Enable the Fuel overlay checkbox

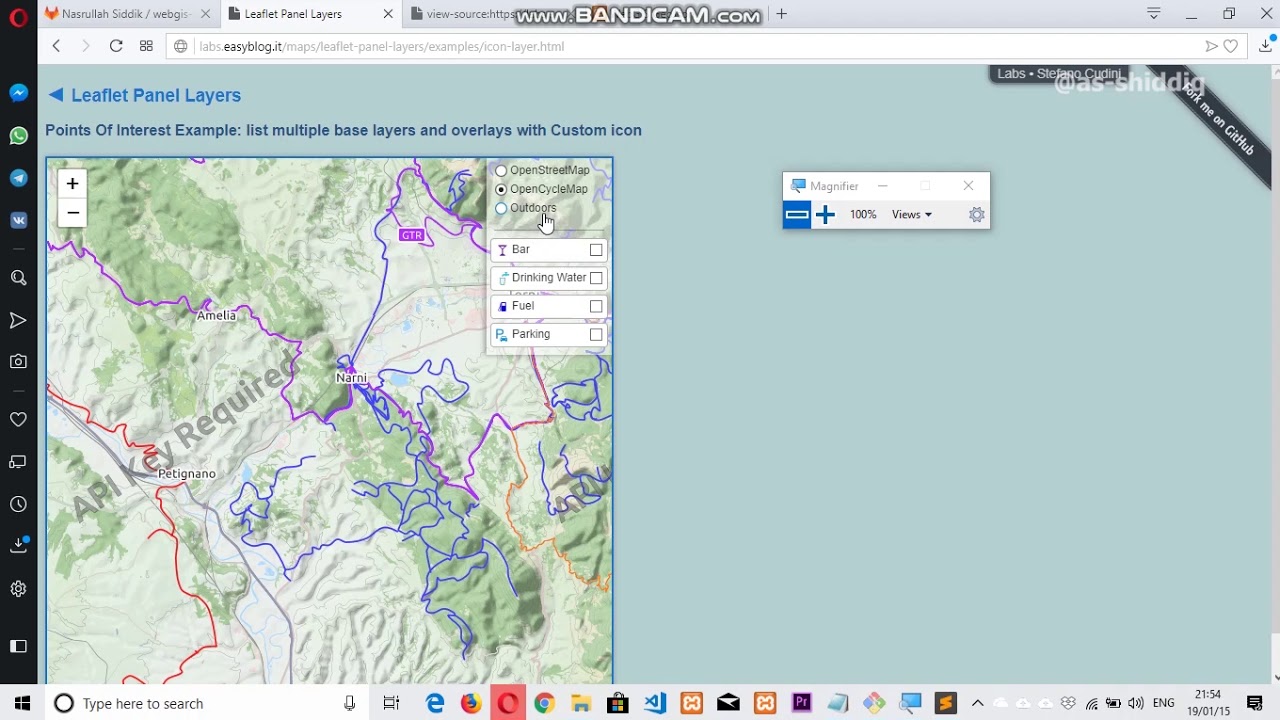(x=596, y=306)
